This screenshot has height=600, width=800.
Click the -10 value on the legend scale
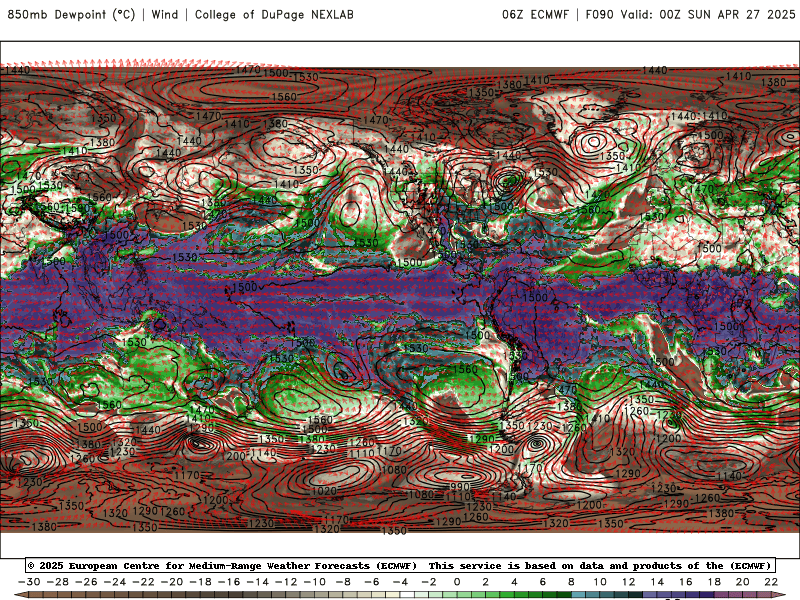(315, 582)
